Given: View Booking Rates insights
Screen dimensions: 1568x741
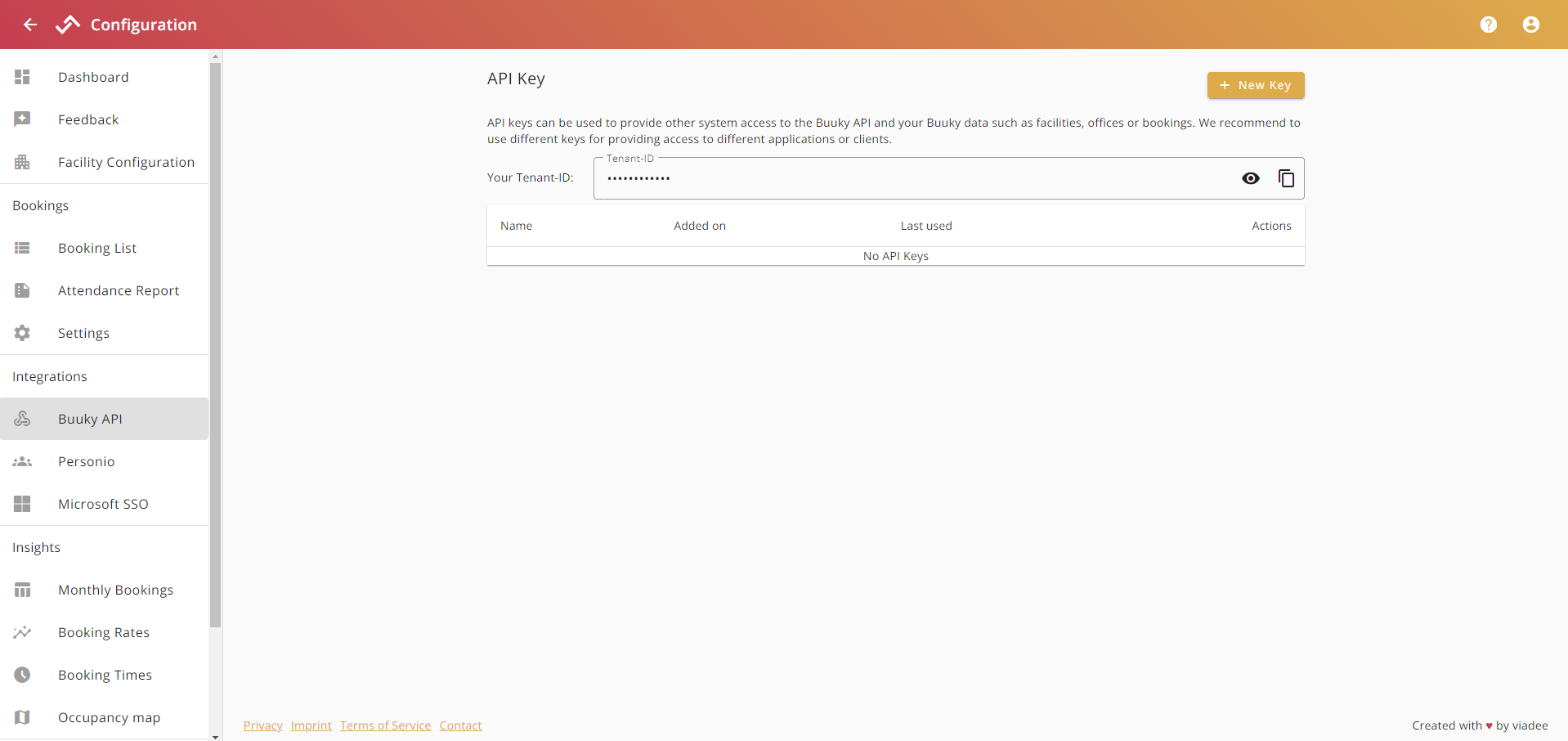Looking at the screenshot, I should click(x=105, y=632).
